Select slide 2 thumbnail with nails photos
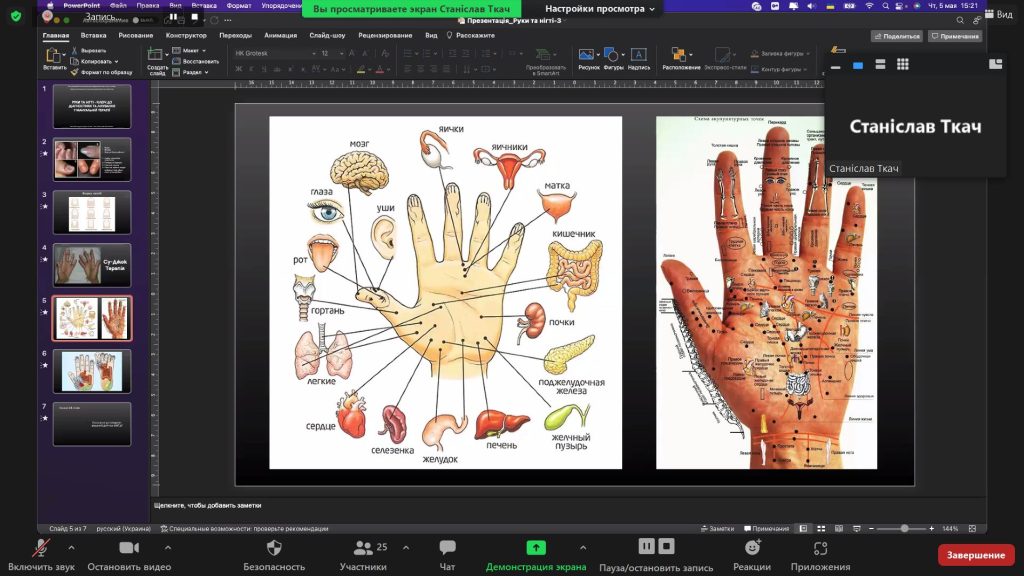Image resolution: width=1024 pixels, height=576 pixels. point(91,159)
